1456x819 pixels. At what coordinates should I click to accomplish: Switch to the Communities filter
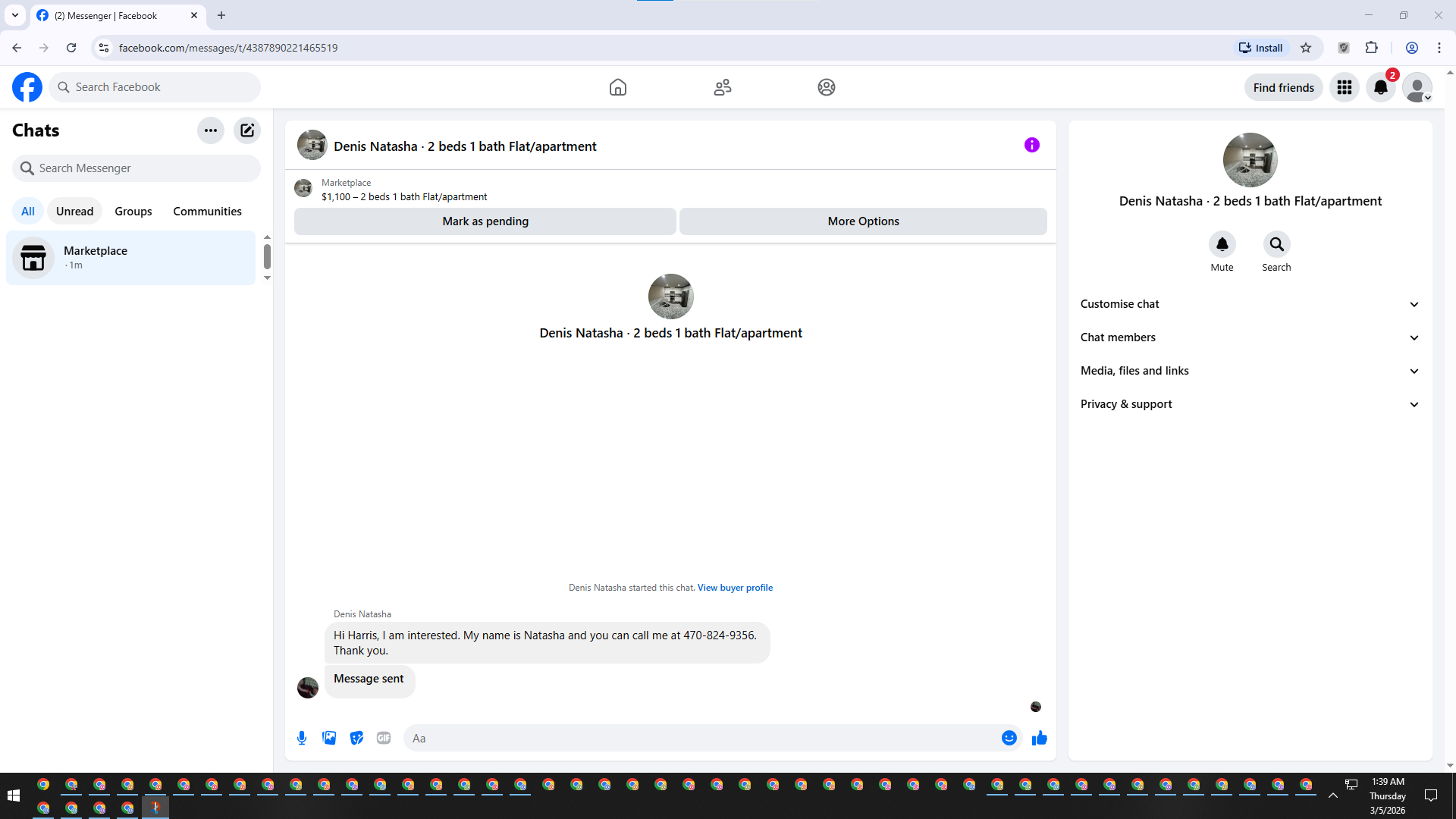tap(207, 212)
